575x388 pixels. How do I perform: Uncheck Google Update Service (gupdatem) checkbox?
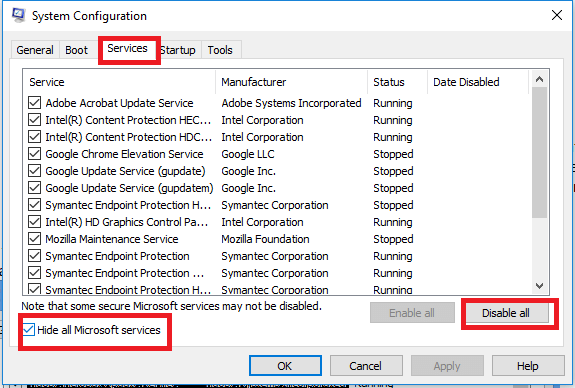(x=34, y=188)
